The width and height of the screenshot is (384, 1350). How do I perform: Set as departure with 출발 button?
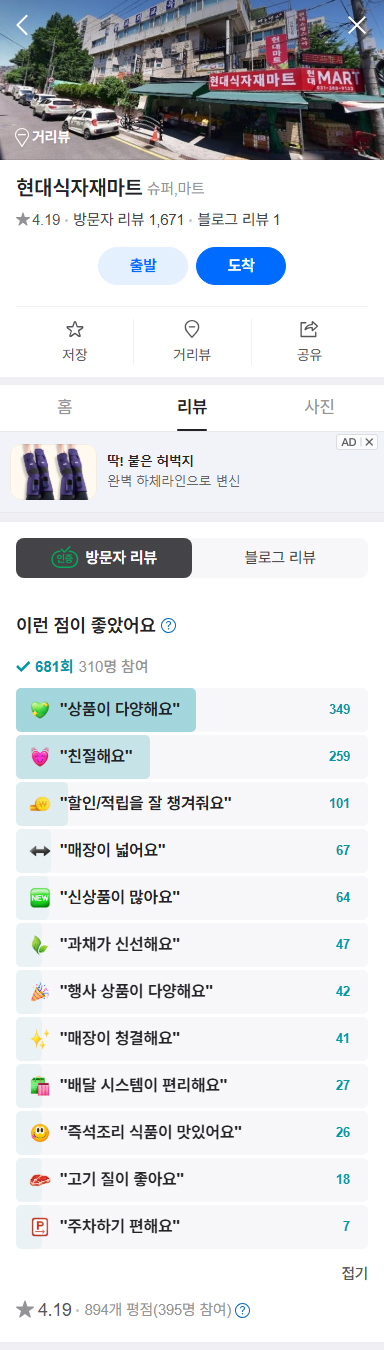143,266
